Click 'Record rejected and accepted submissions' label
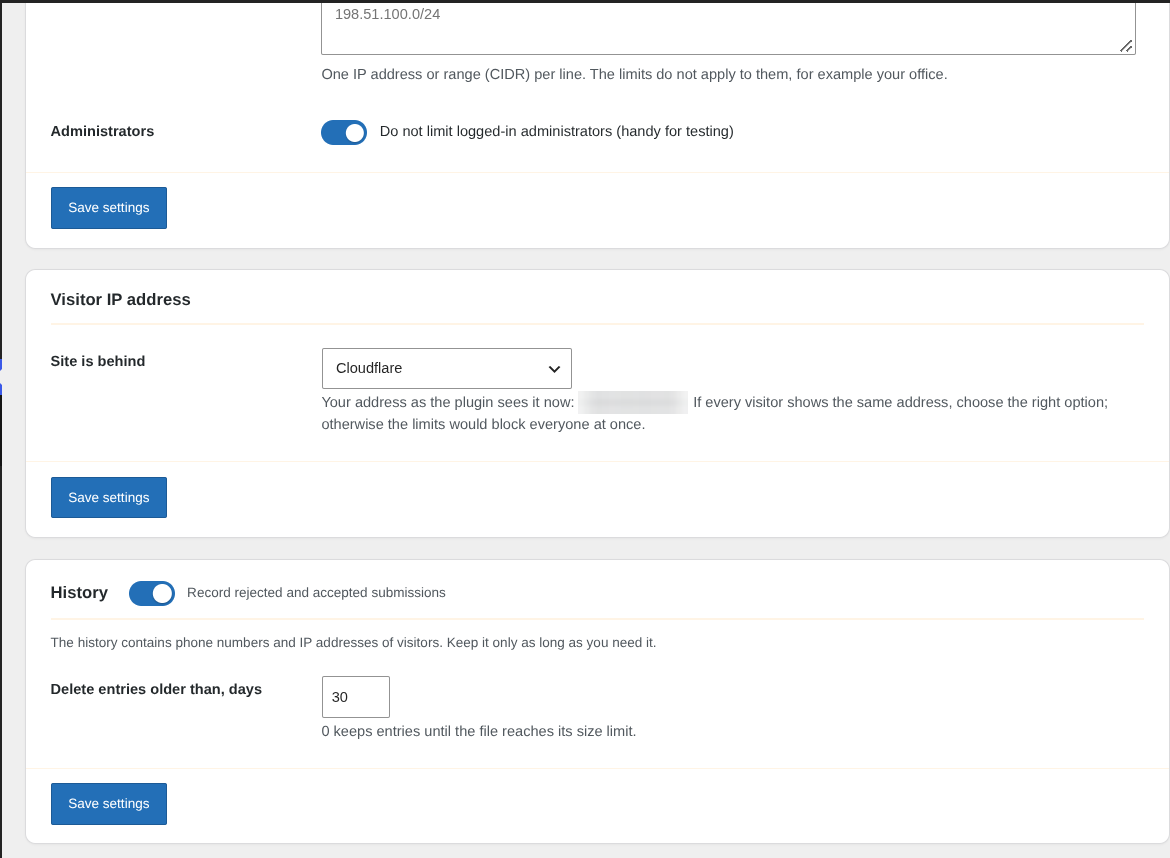The height and width of the screenshot is (858, 1170). pos(316,592)
